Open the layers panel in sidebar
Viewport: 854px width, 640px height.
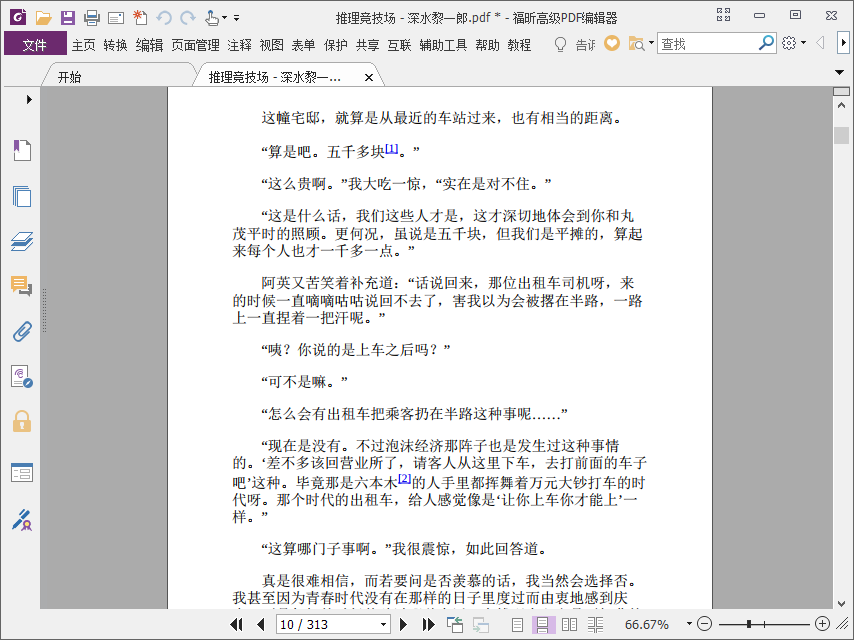[x=22, y=241]
